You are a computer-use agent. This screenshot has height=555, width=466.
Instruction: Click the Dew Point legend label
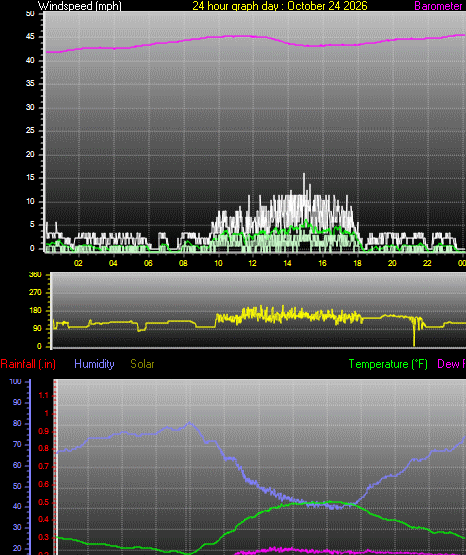(x=451, y=364)
